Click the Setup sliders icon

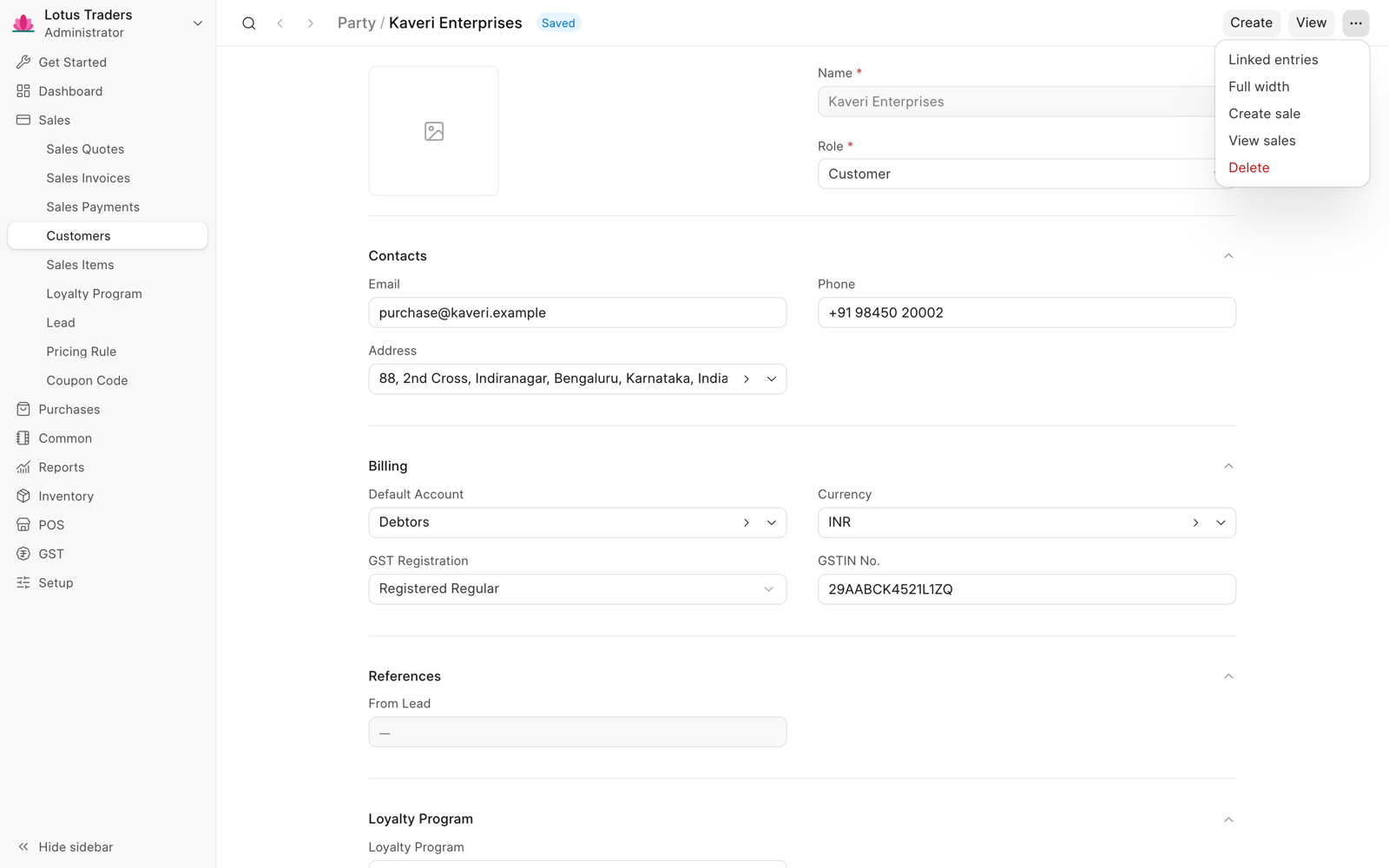[23, 582]
